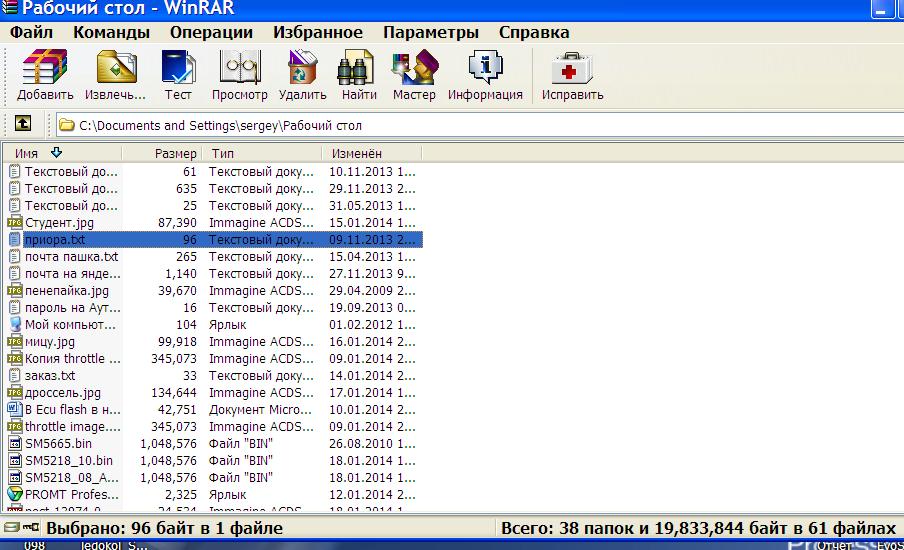
Task: Go up one folder level arrow button
Action: point(22,123)
